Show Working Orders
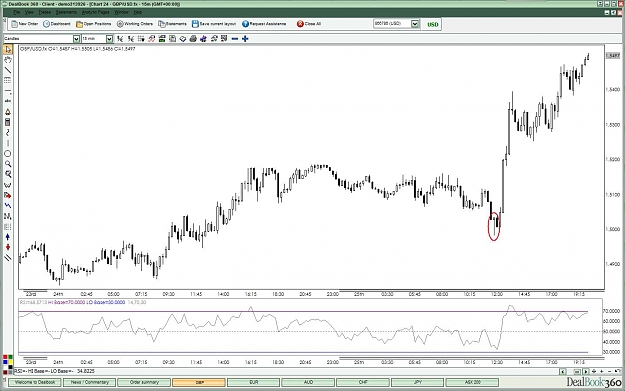This screenshot has height=391, width=625. click(135, 24)
